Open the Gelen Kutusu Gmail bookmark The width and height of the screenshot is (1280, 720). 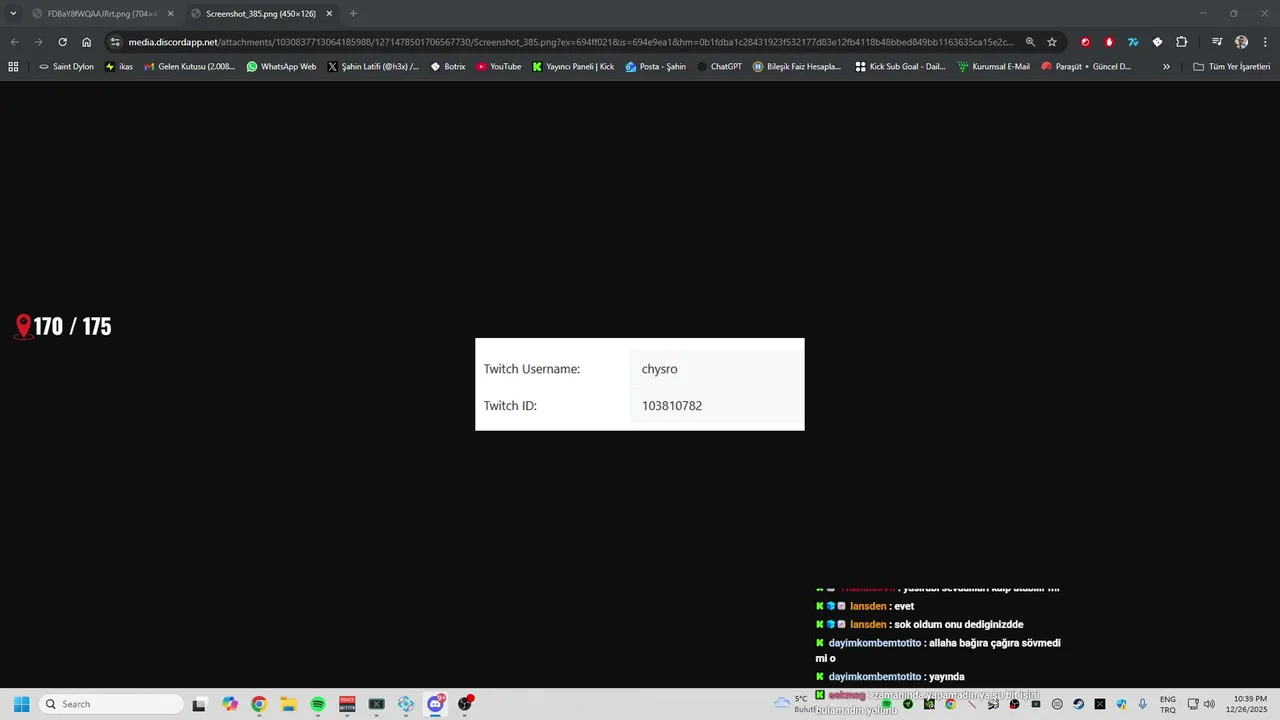tap(190, 67)
